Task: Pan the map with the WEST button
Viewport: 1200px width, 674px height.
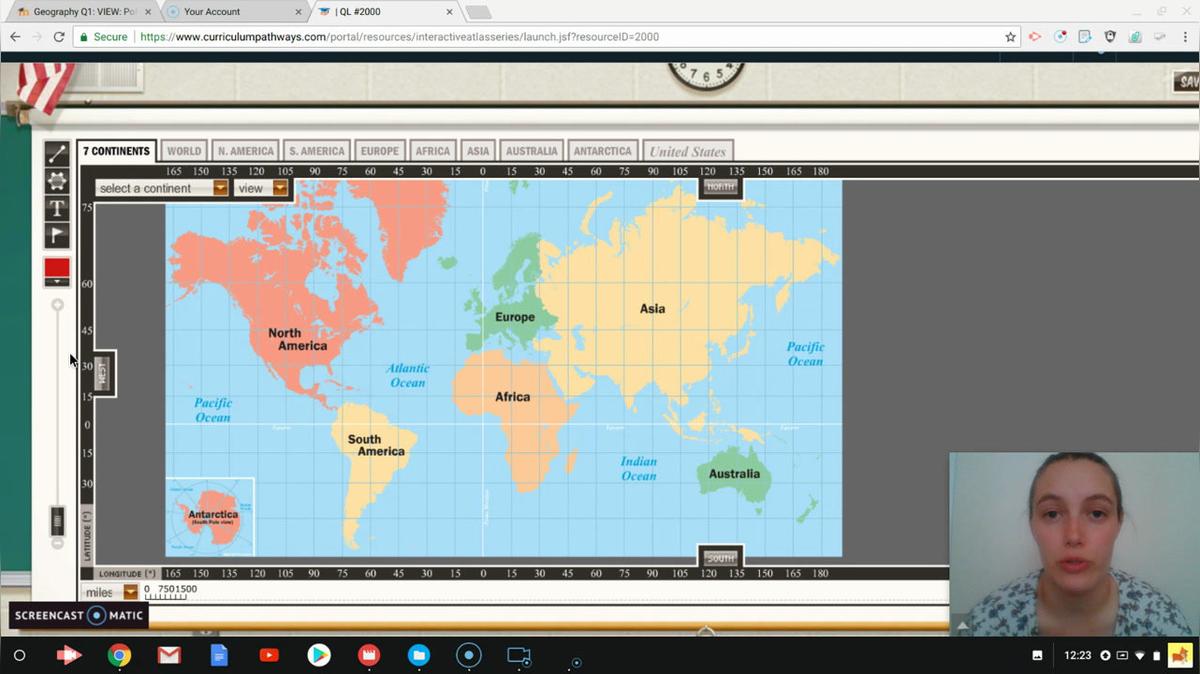Action: click(x=101, y=373)
